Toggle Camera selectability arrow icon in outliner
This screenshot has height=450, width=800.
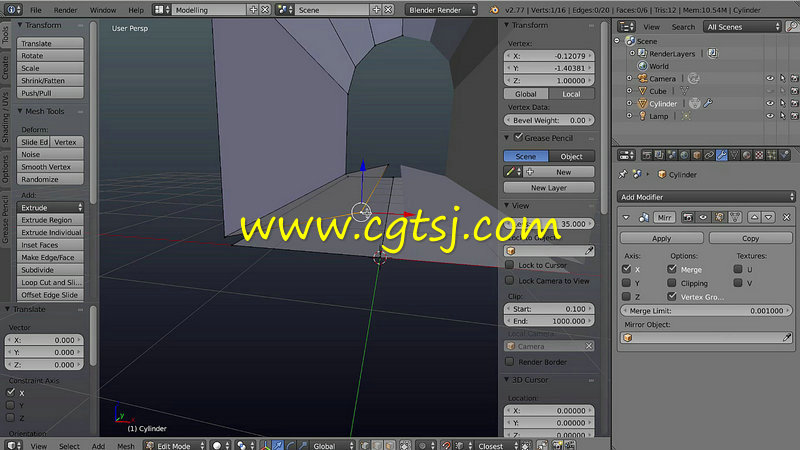pyautogui.click(x=782, y=79)
